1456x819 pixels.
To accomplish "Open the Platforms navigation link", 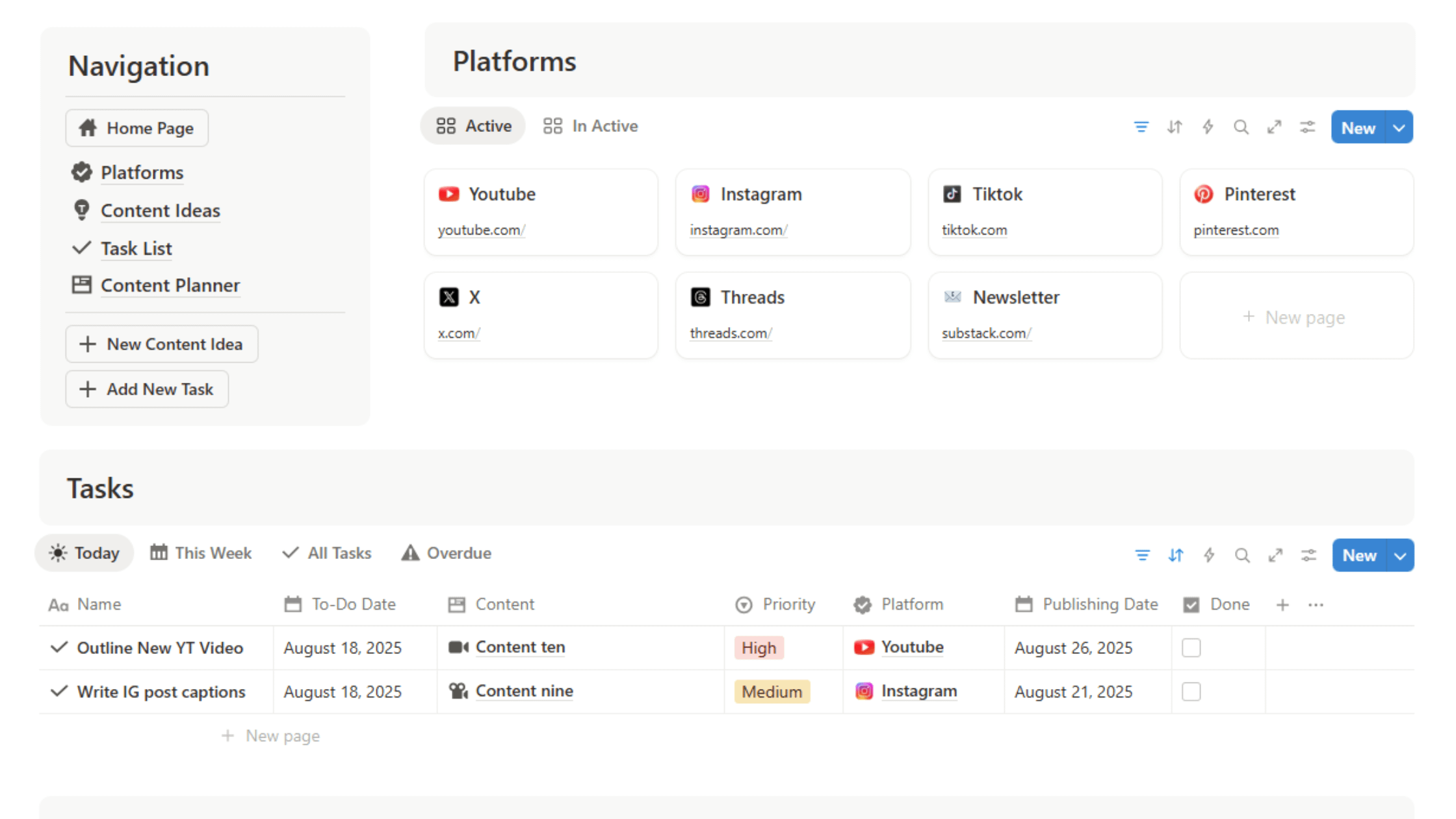I will tap(142, 173).
